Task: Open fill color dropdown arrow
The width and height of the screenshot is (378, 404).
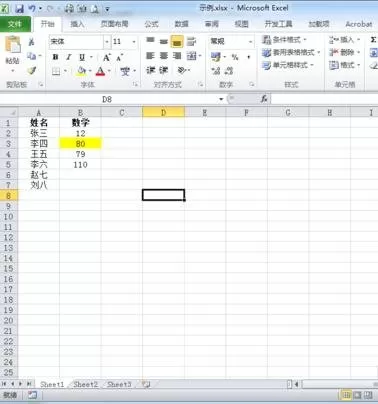Action: coord(90,71)
